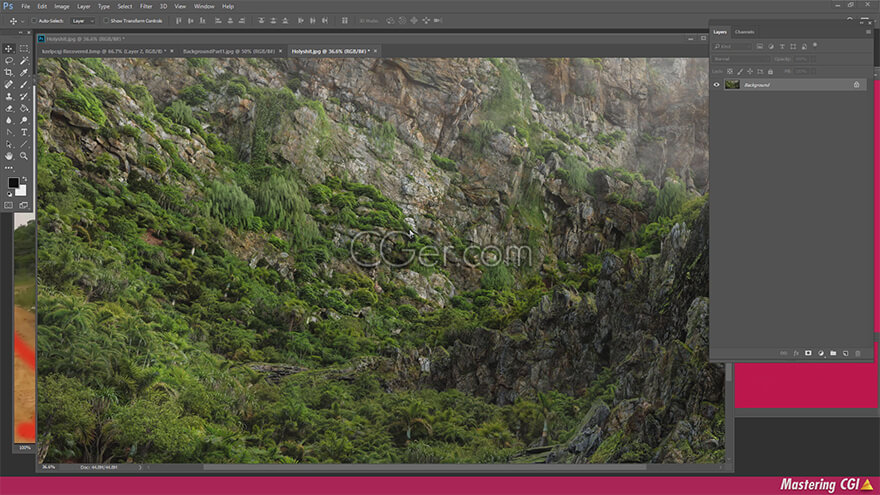Image resolution: width=880 pixels, height=495 pixels.
Task: Open the Image menu
Action: (62, 6)
